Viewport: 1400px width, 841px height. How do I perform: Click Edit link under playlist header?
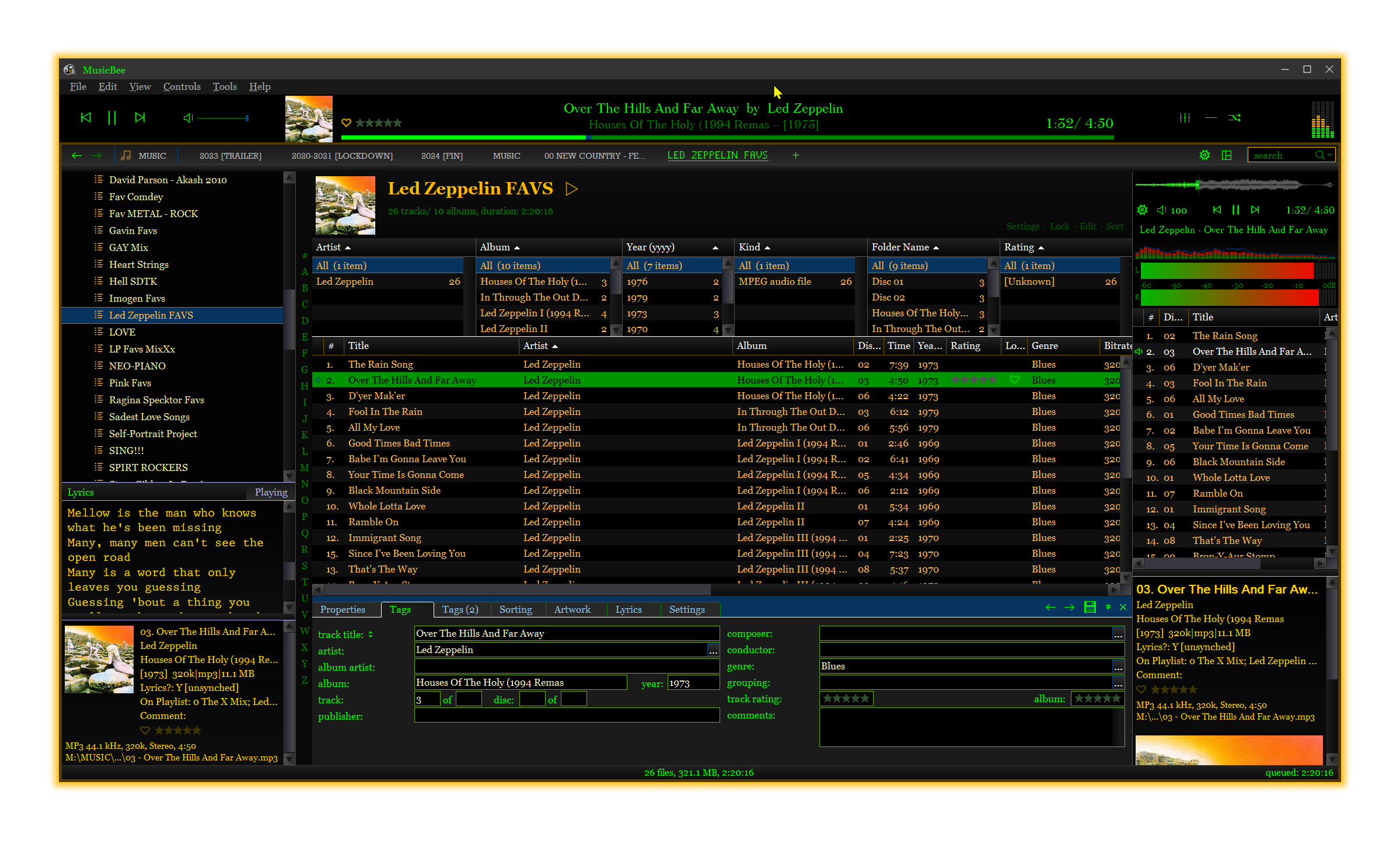pos(1087,226)
